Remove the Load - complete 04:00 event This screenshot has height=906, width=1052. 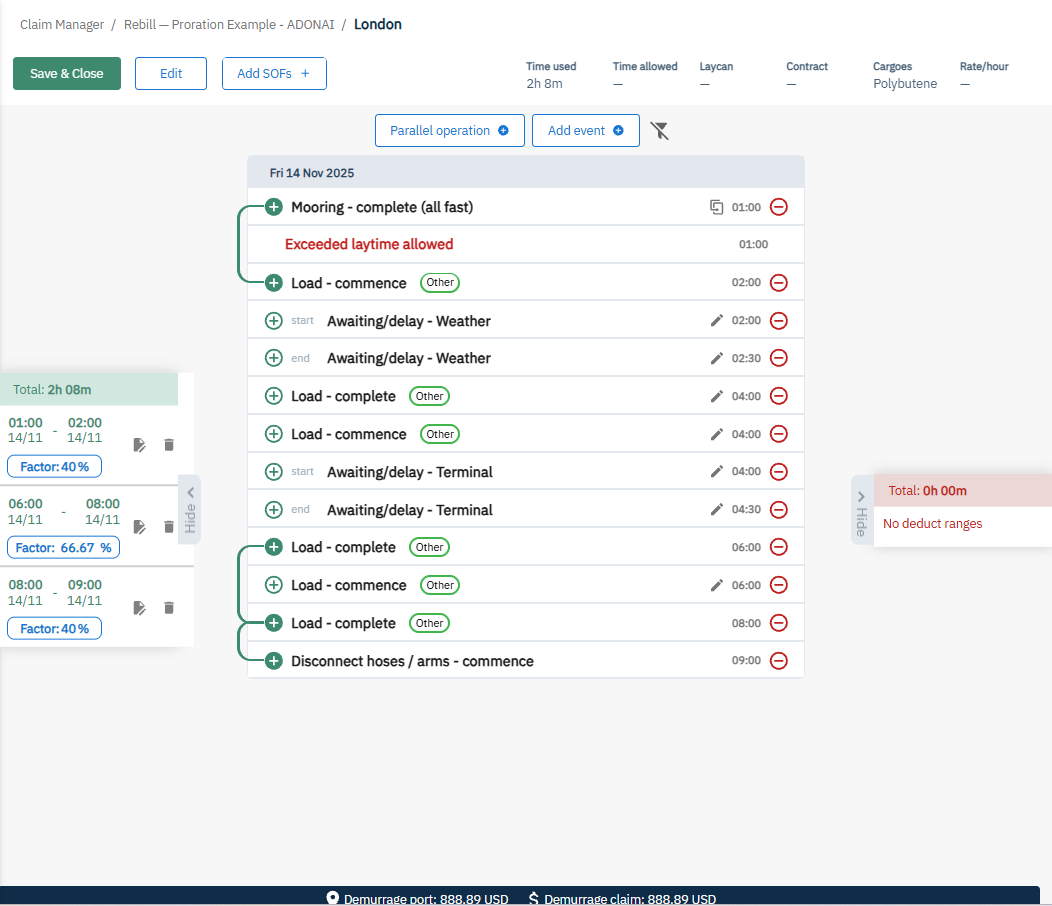[778, 396]
